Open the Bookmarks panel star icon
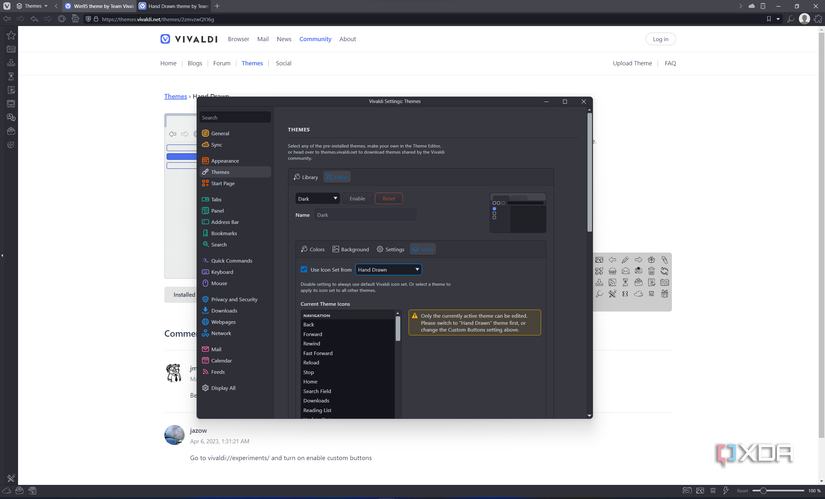 click(11, 35)
